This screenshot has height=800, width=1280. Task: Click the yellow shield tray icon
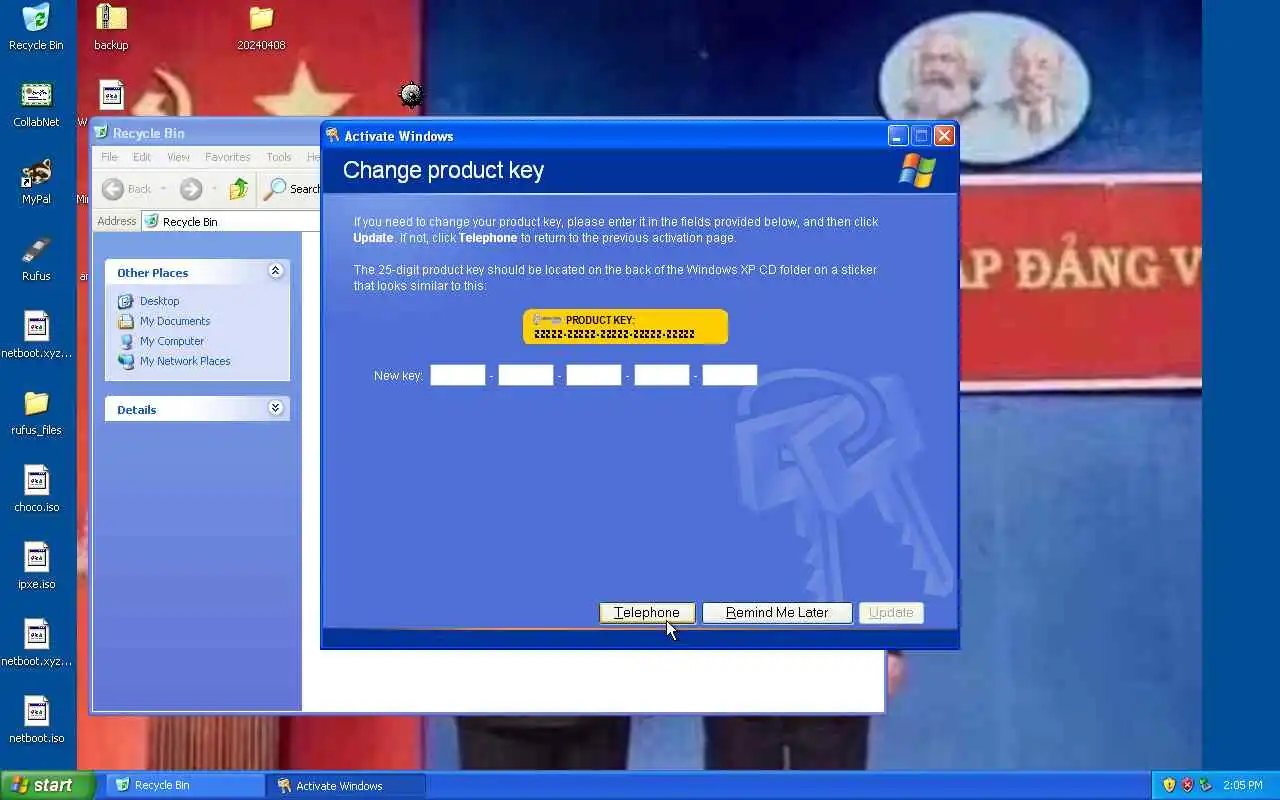pos(1169,785)
